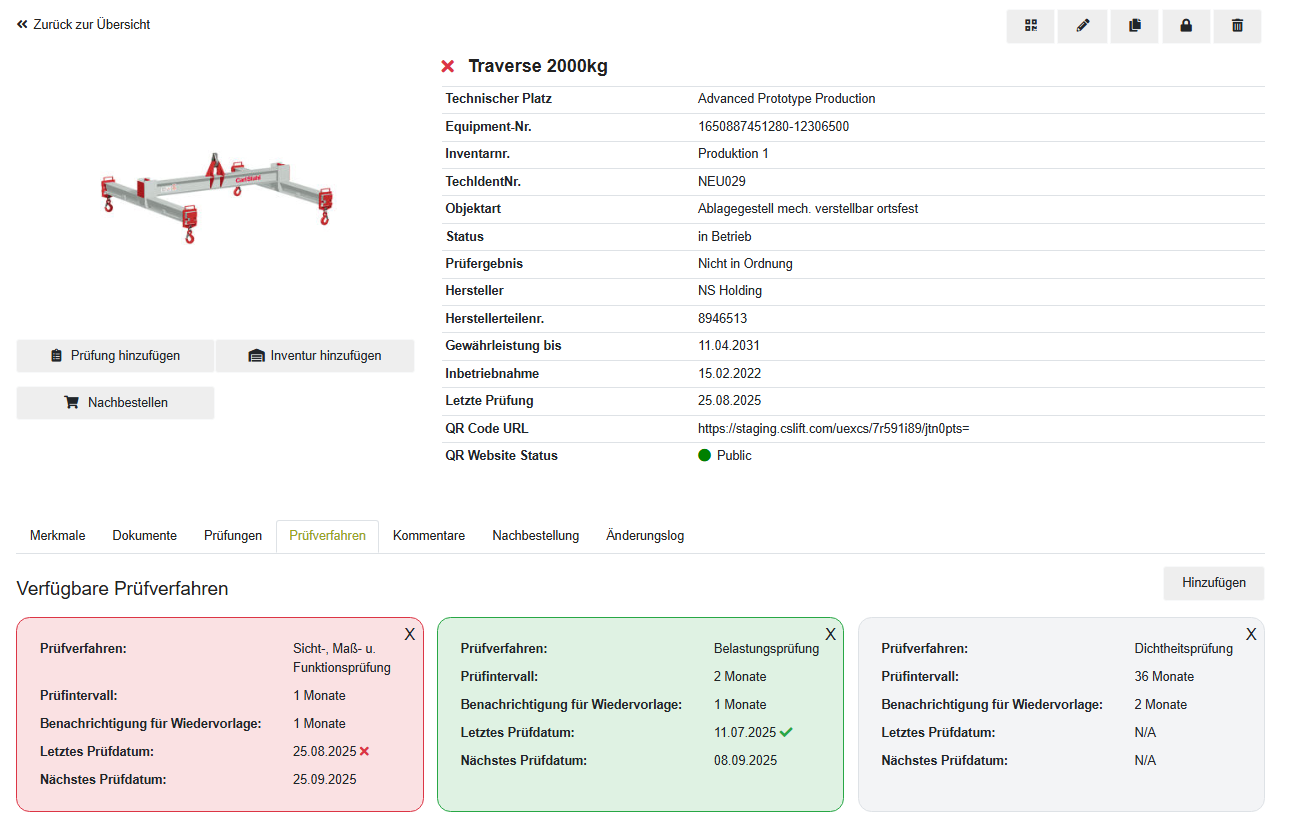Show the Kommentare tab
The image size is (1297, 837).
[428, 536]
